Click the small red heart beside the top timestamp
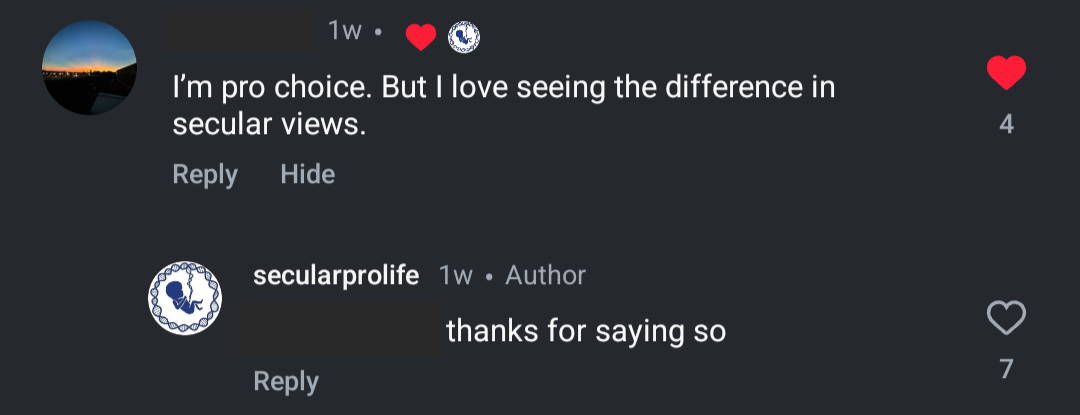 (x=421, y=37)
